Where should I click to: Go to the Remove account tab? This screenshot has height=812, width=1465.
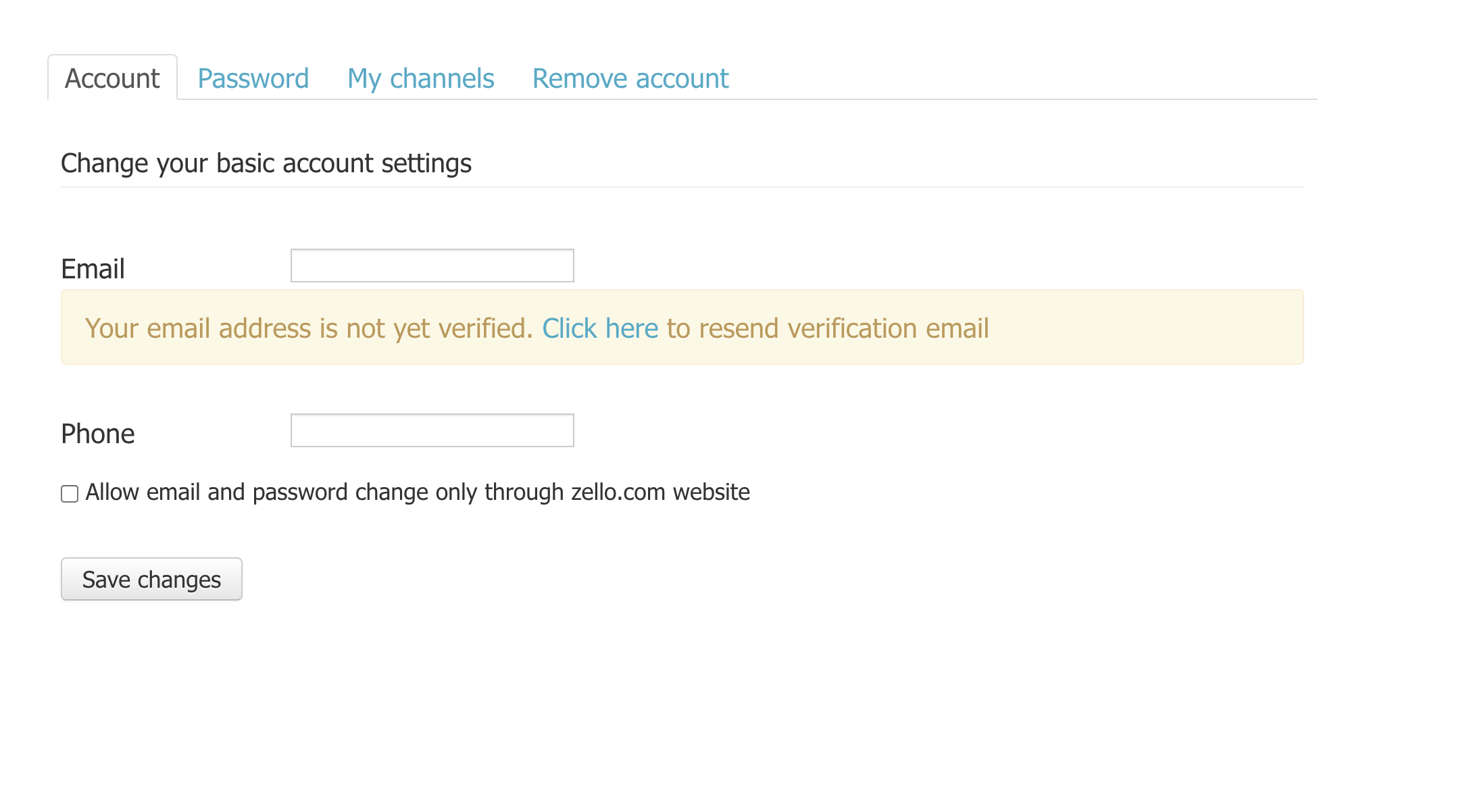630,78
